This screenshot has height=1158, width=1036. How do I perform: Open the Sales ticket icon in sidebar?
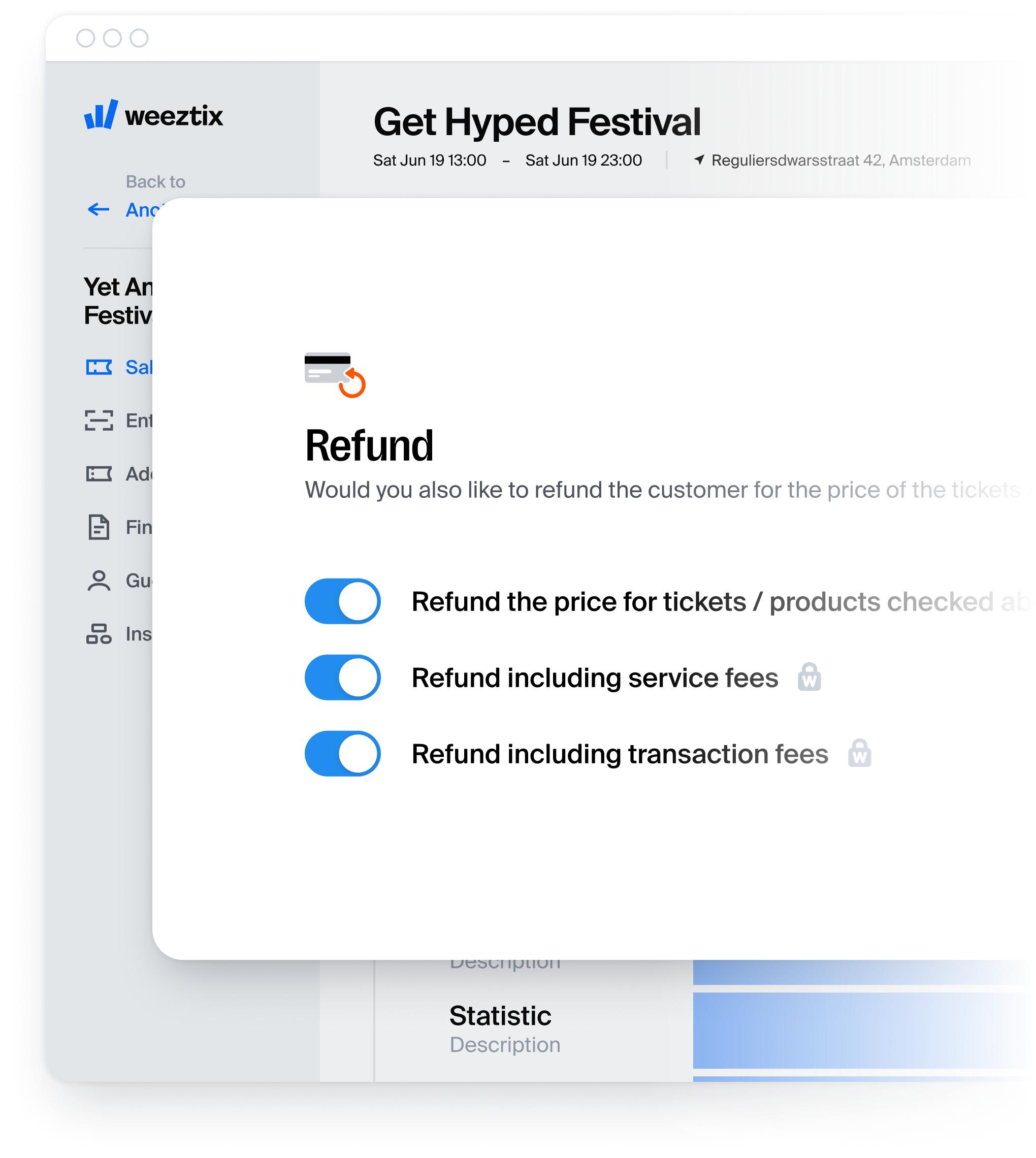[99, 367]
